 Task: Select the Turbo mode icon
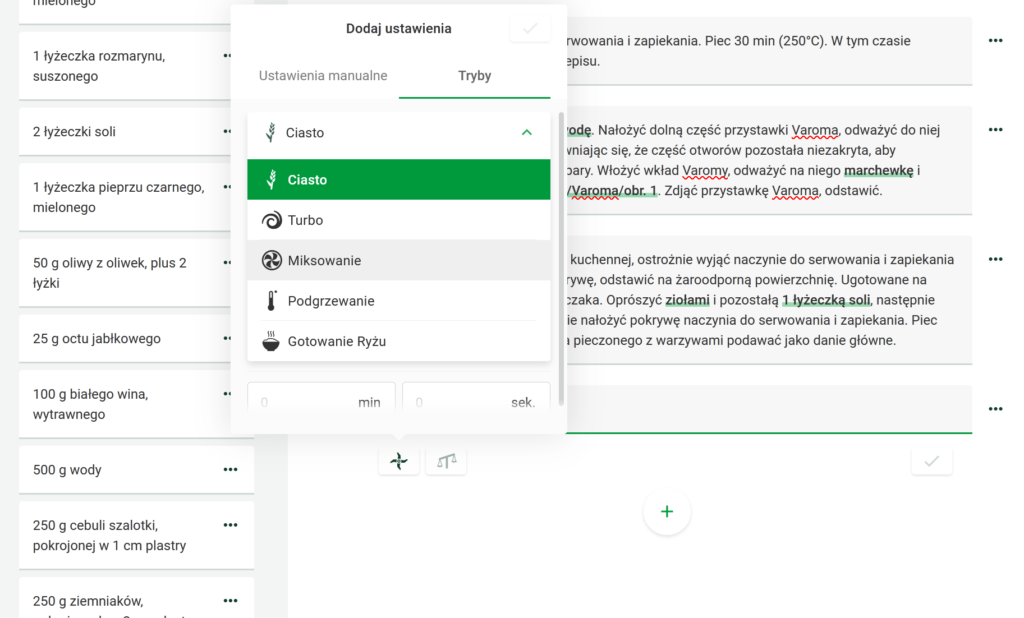pos(271,220)
